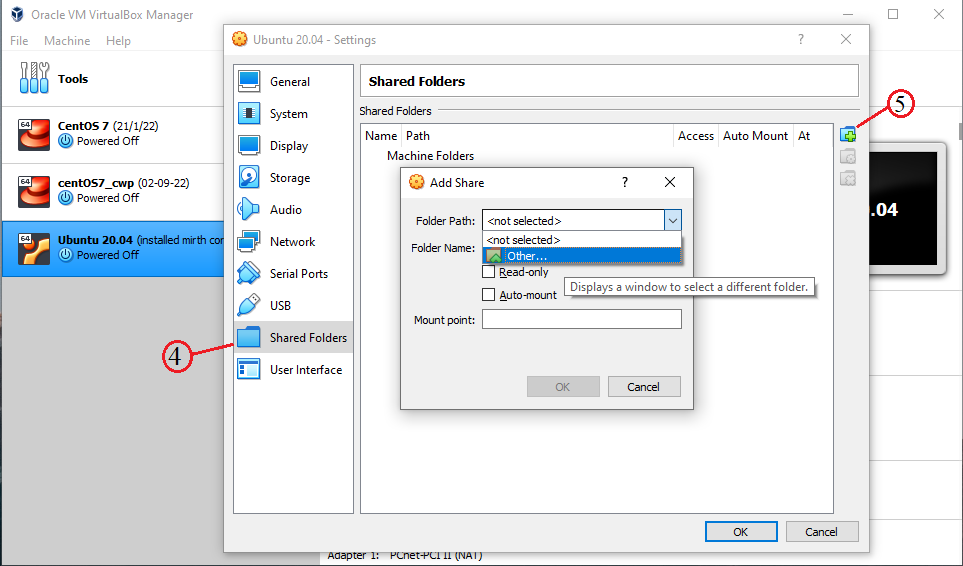The image size is (963, 566).
Task: Select the CentOS 7 virtual machine
Action: 112,134
